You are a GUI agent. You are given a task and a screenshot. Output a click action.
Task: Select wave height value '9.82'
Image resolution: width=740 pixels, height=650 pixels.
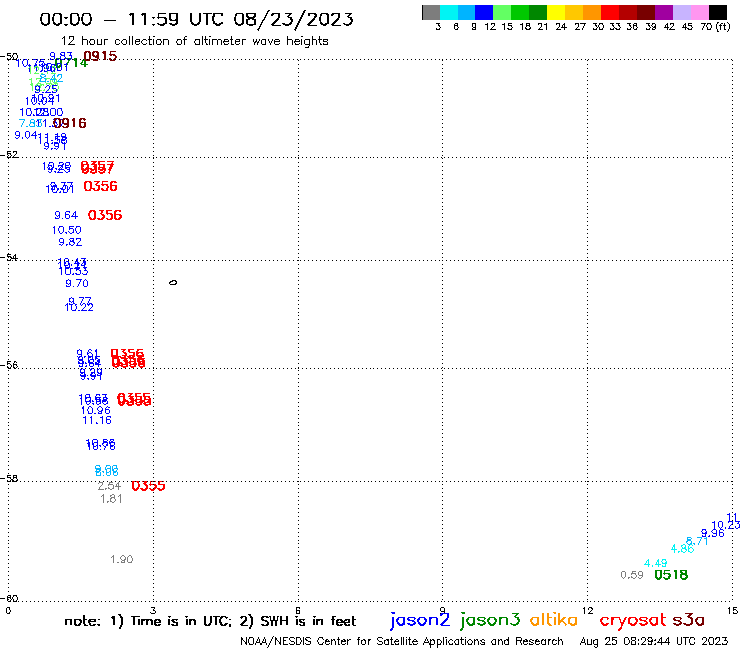coord(70,242)
